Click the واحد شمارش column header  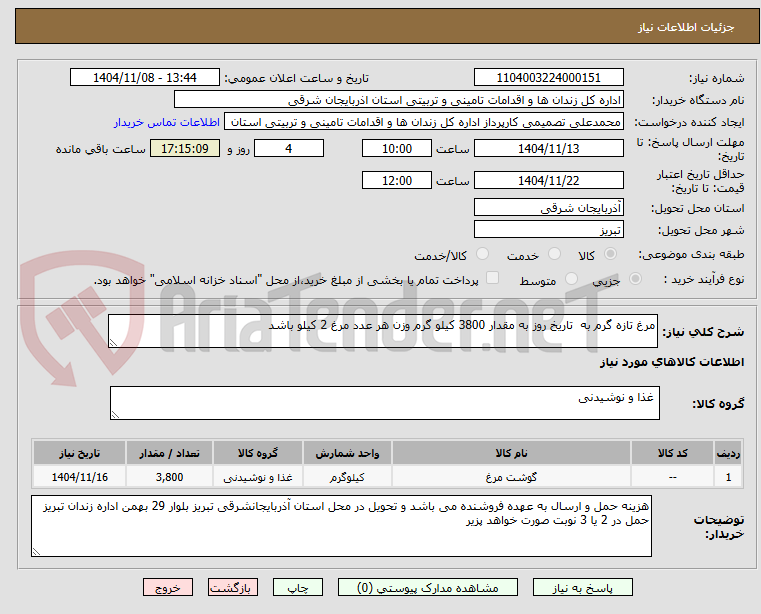(347, 453)
